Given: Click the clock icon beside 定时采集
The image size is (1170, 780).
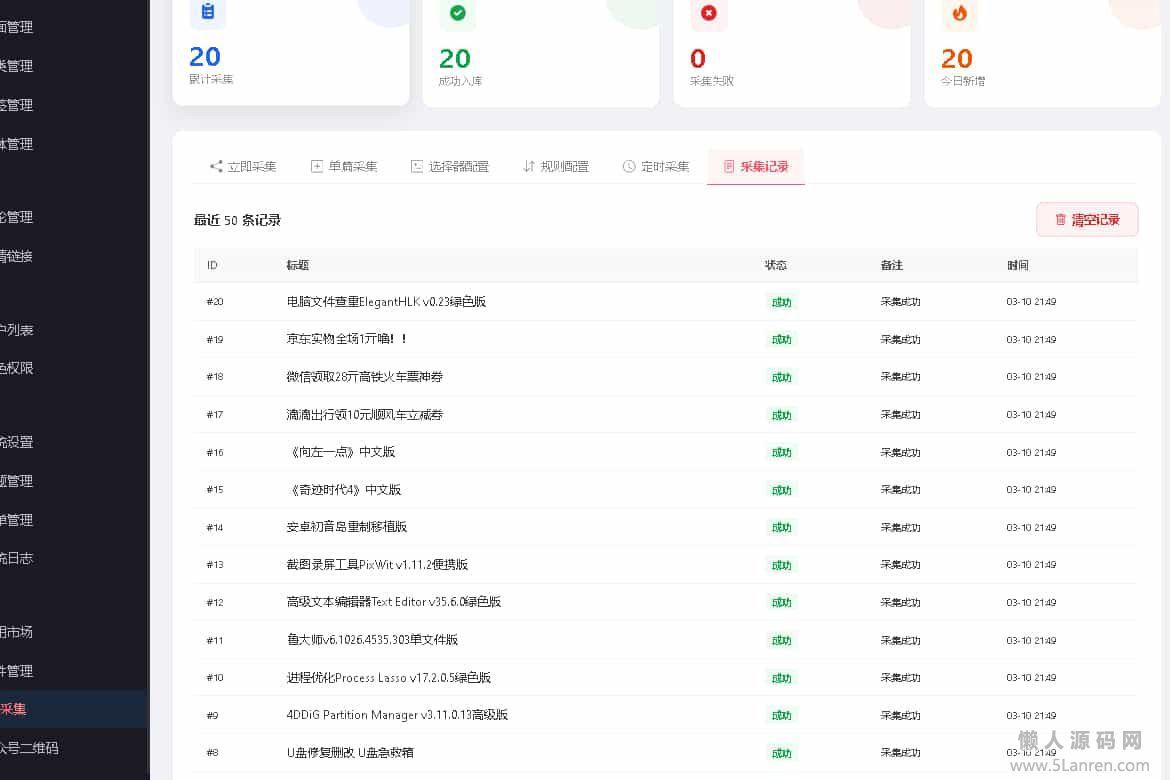Looking at the screenshot, I should point(629,167).
